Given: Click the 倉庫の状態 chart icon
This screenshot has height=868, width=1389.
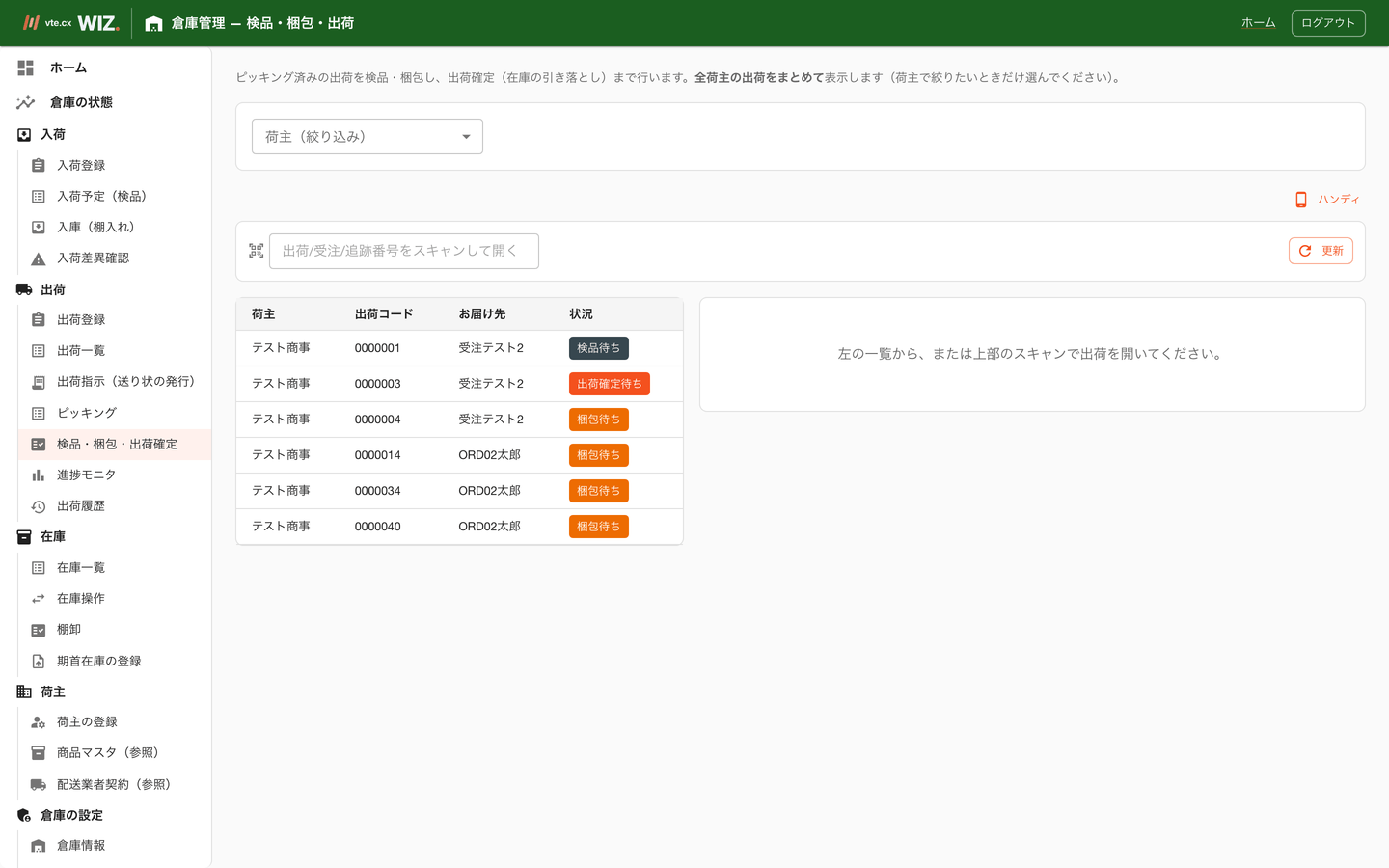Looking at the screenshot, I should pos(25,102).
